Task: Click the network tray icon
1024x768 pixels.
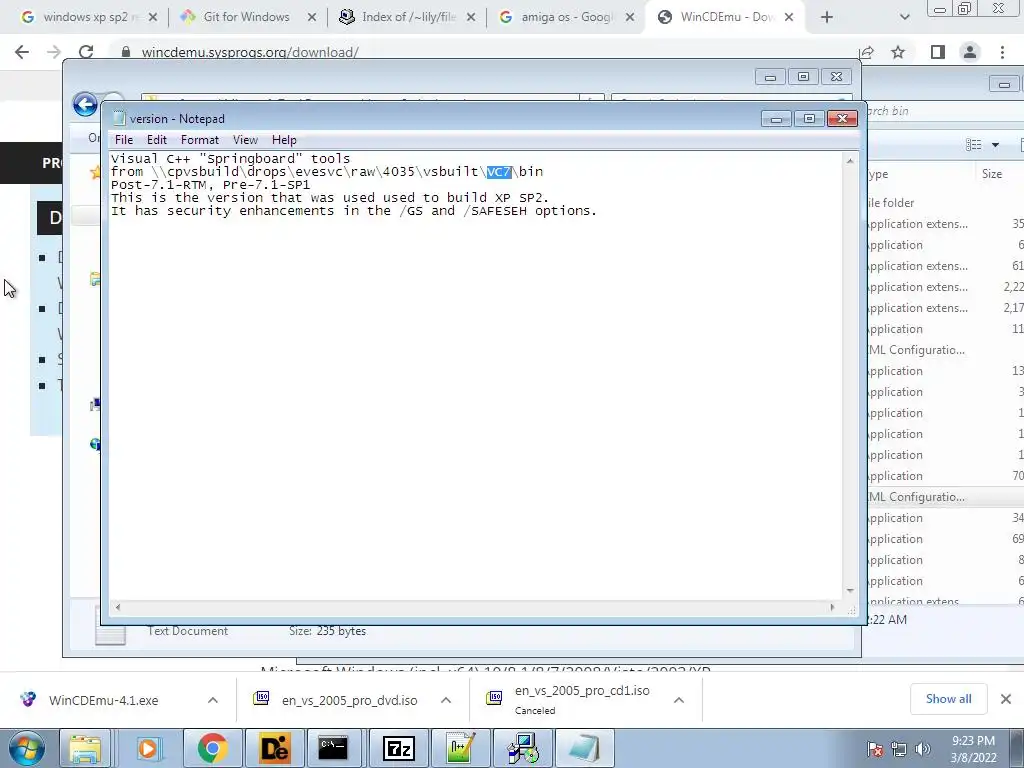Action: click(x=899, y=749)
